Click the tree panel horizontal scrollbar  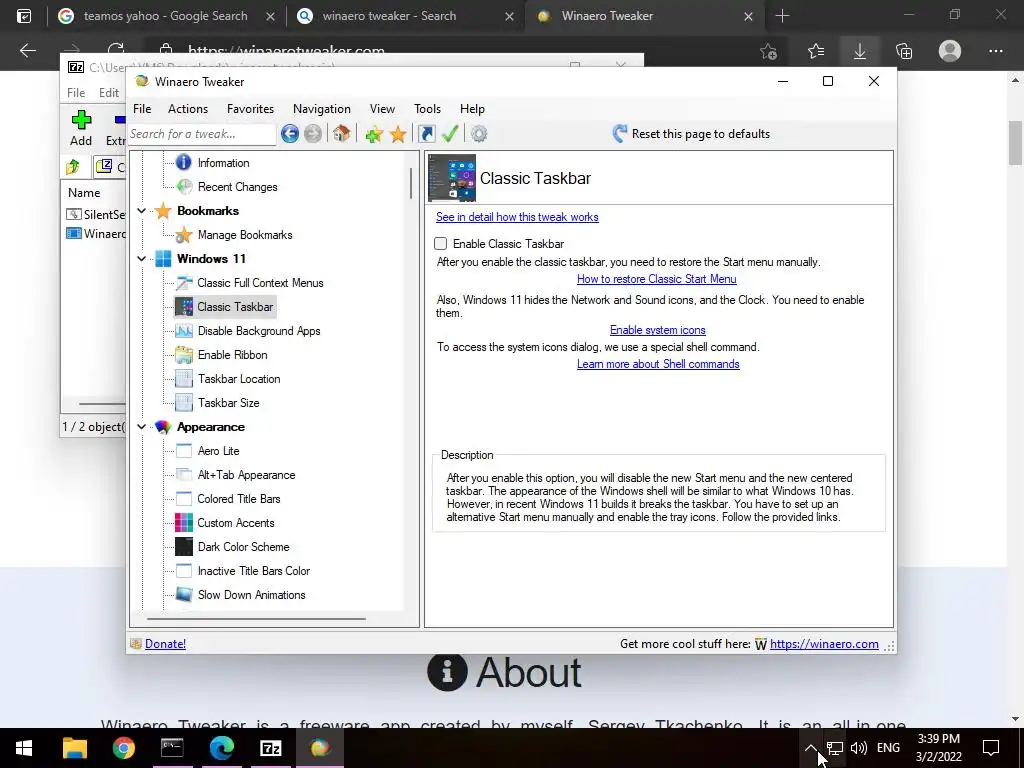pos(256,618)
